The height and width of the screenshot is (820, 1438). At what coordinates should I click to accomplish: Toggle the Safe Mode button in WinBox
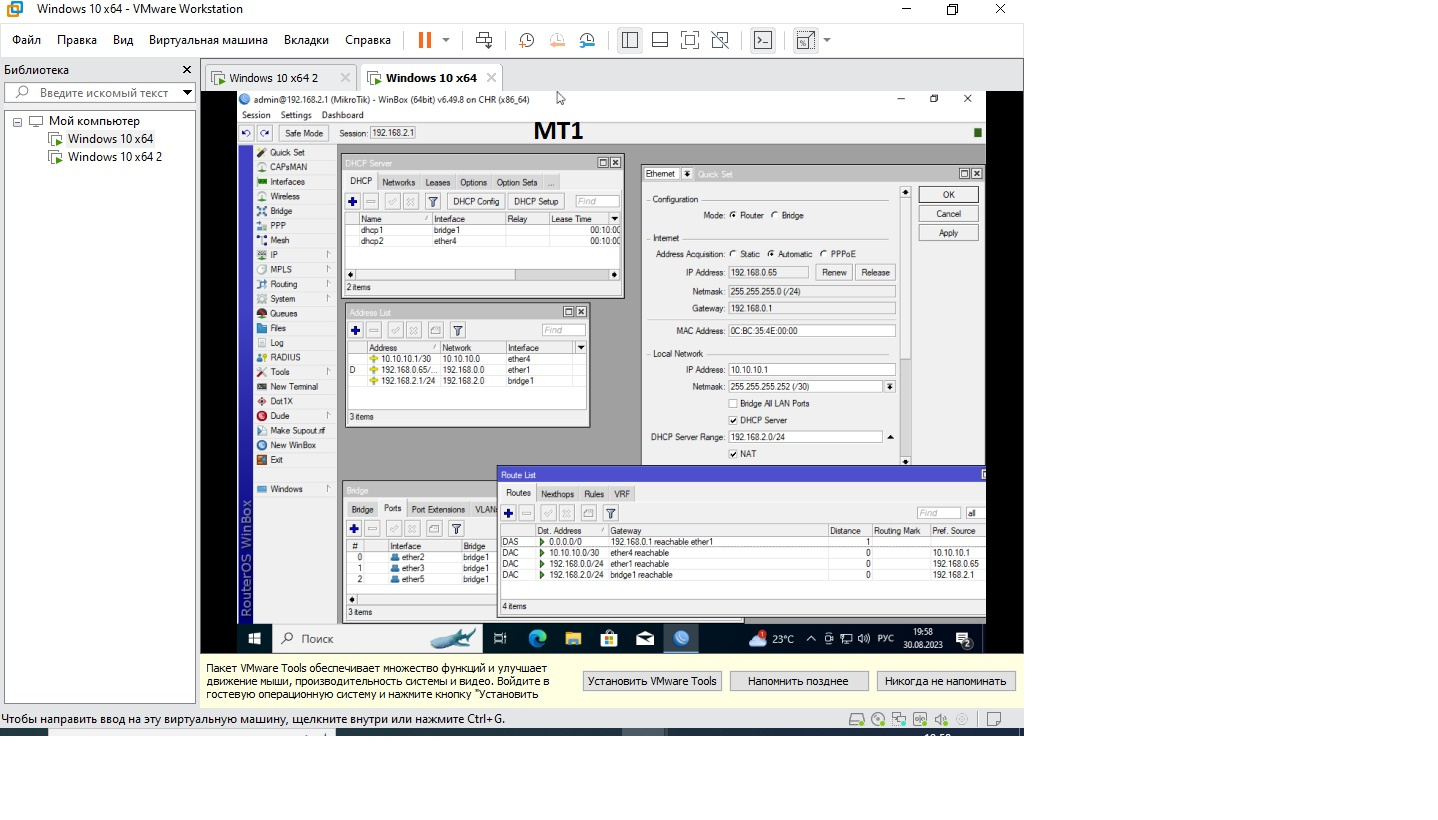pyautogui.click(x=303, y=133)
